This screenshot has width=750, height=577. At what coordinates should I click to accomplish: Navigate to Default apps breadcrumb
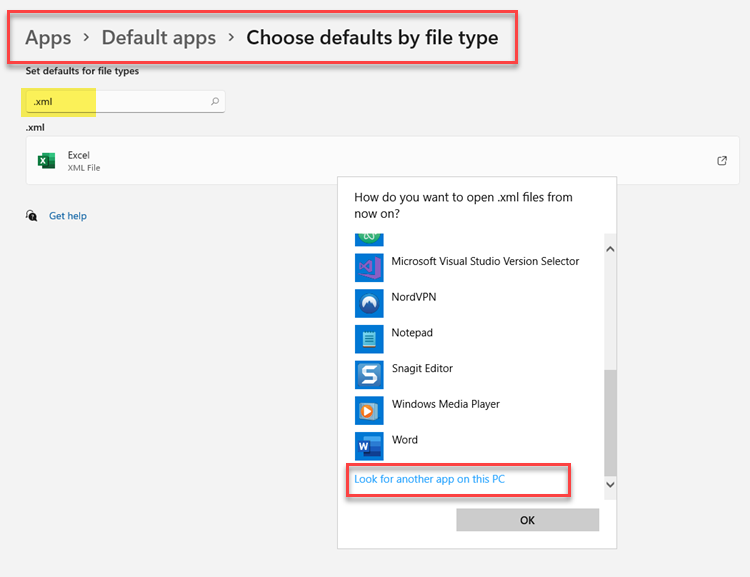tap(158, 38)
